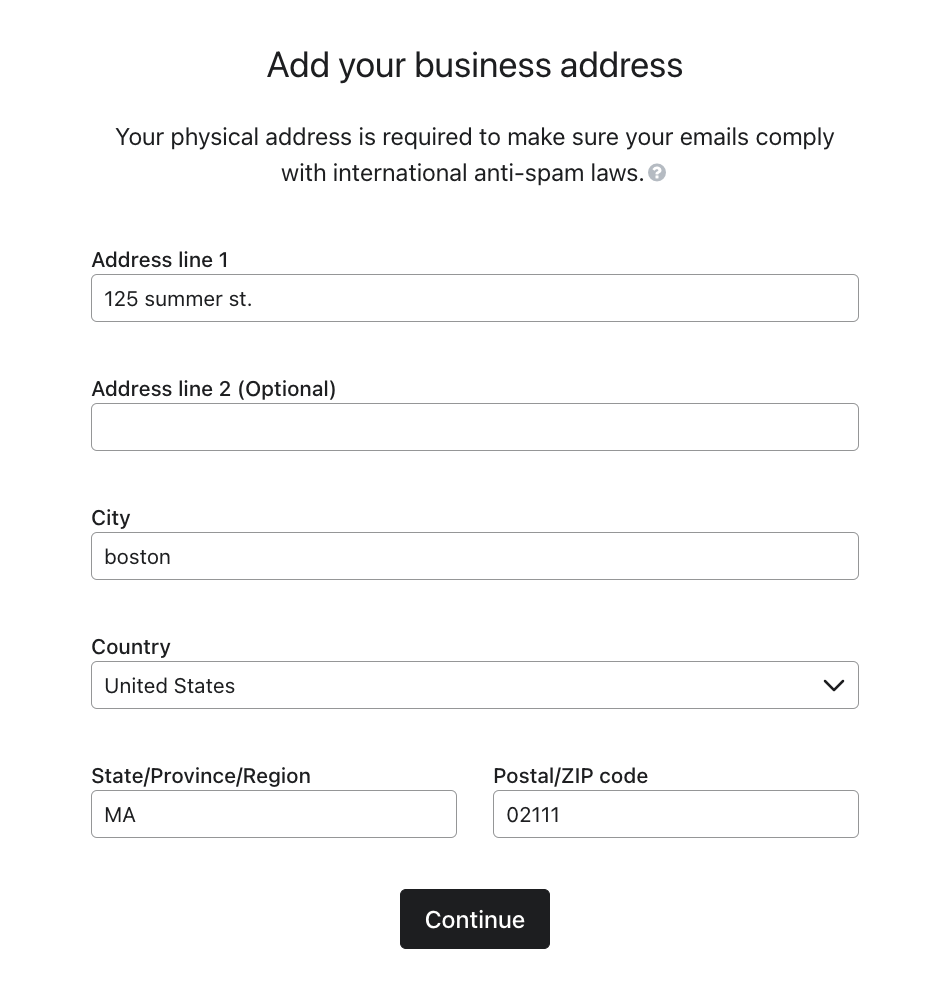The width and height of the screenshot is (952, 998).
Task: Focus the State/Province/Region input
Action: point(274,814)
